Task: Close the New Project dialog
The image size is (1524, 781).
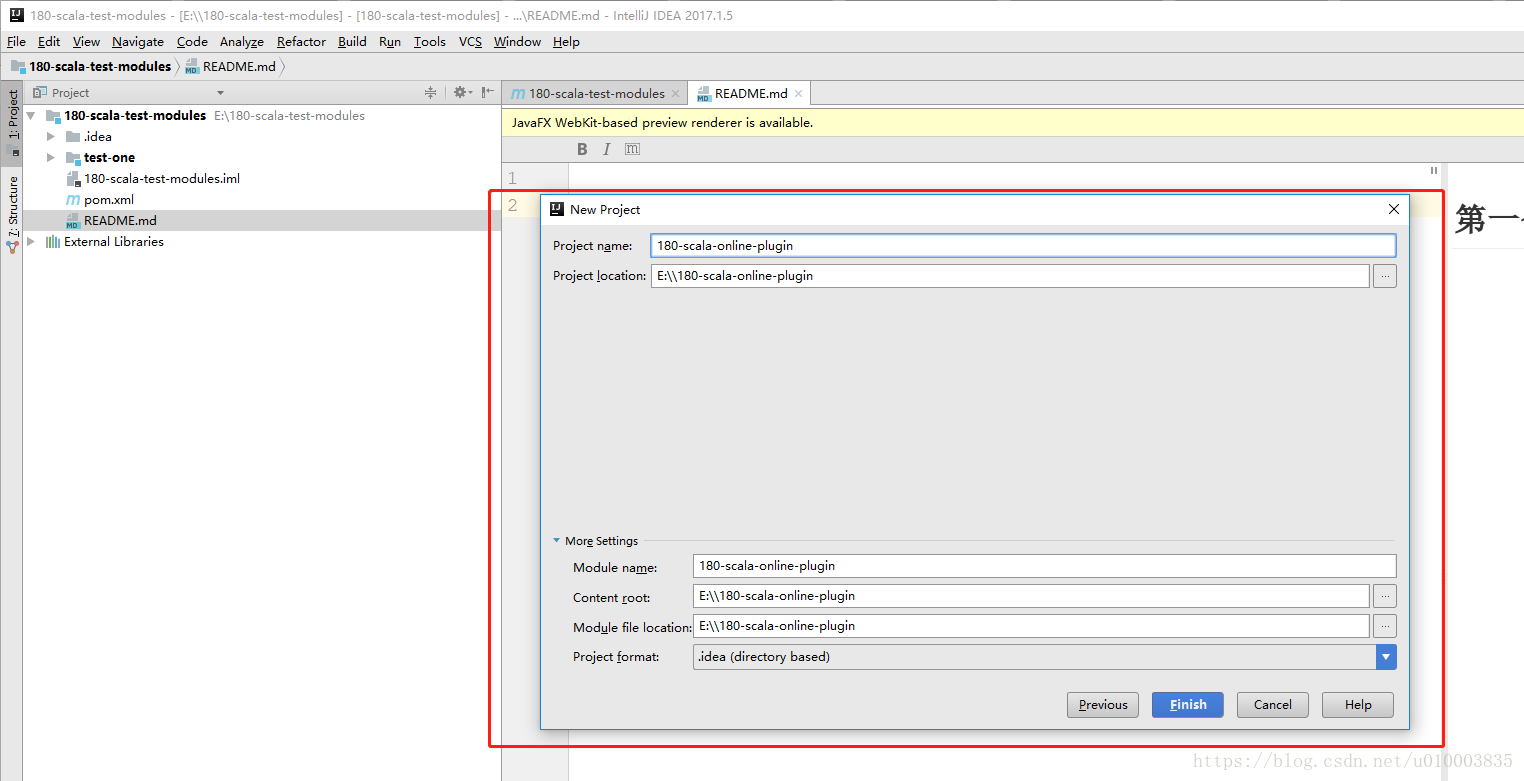Action: pyautogui.click(x=1394, y=209)
